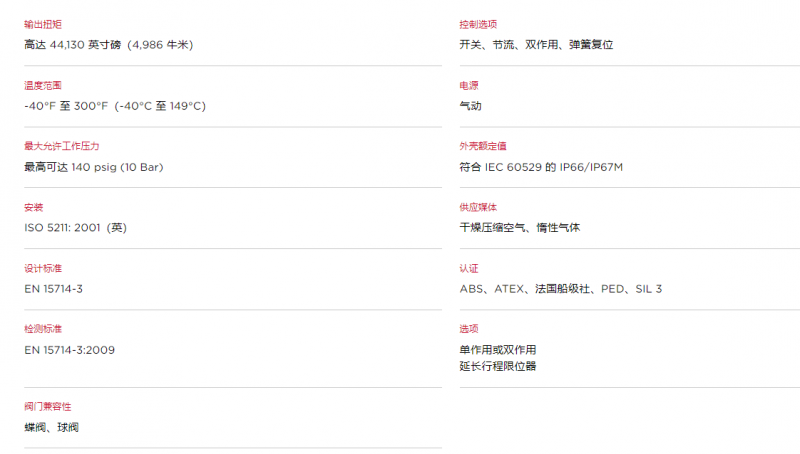Select the 开关、节流、双作用、弹簧复位 text

[536, 45]
